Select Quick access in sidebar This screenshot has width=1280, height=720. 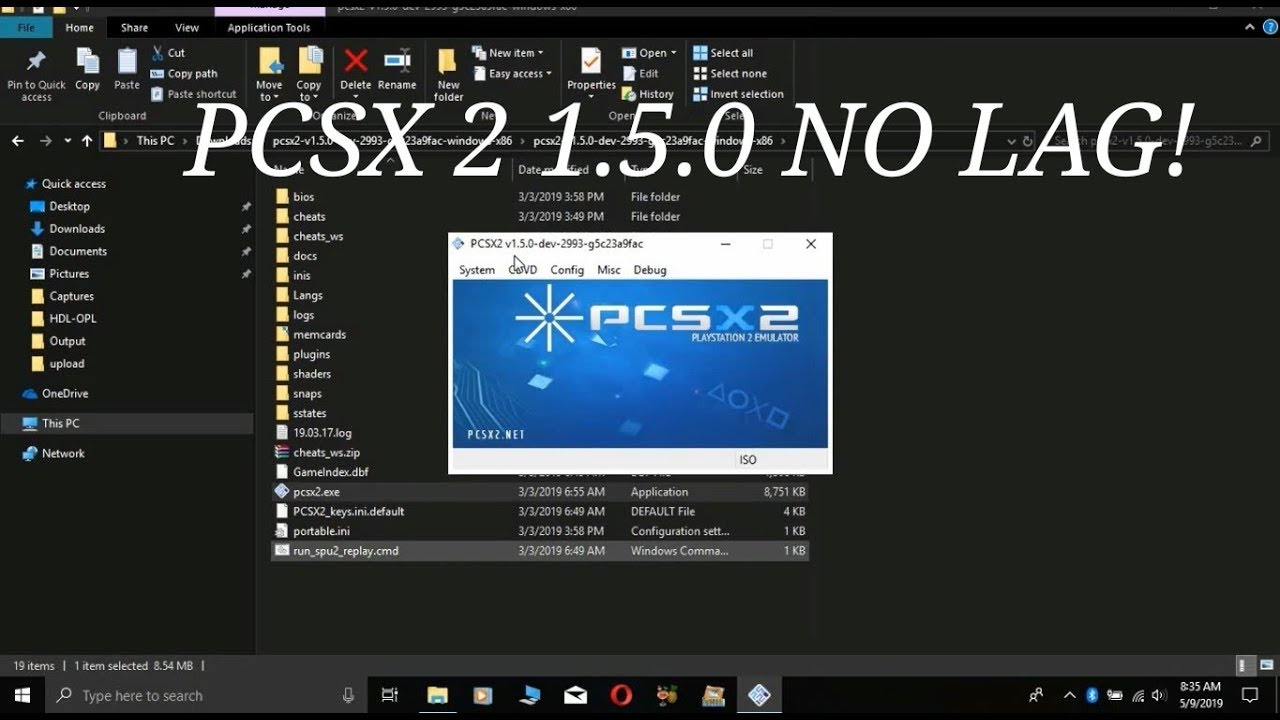coord(73,184)
